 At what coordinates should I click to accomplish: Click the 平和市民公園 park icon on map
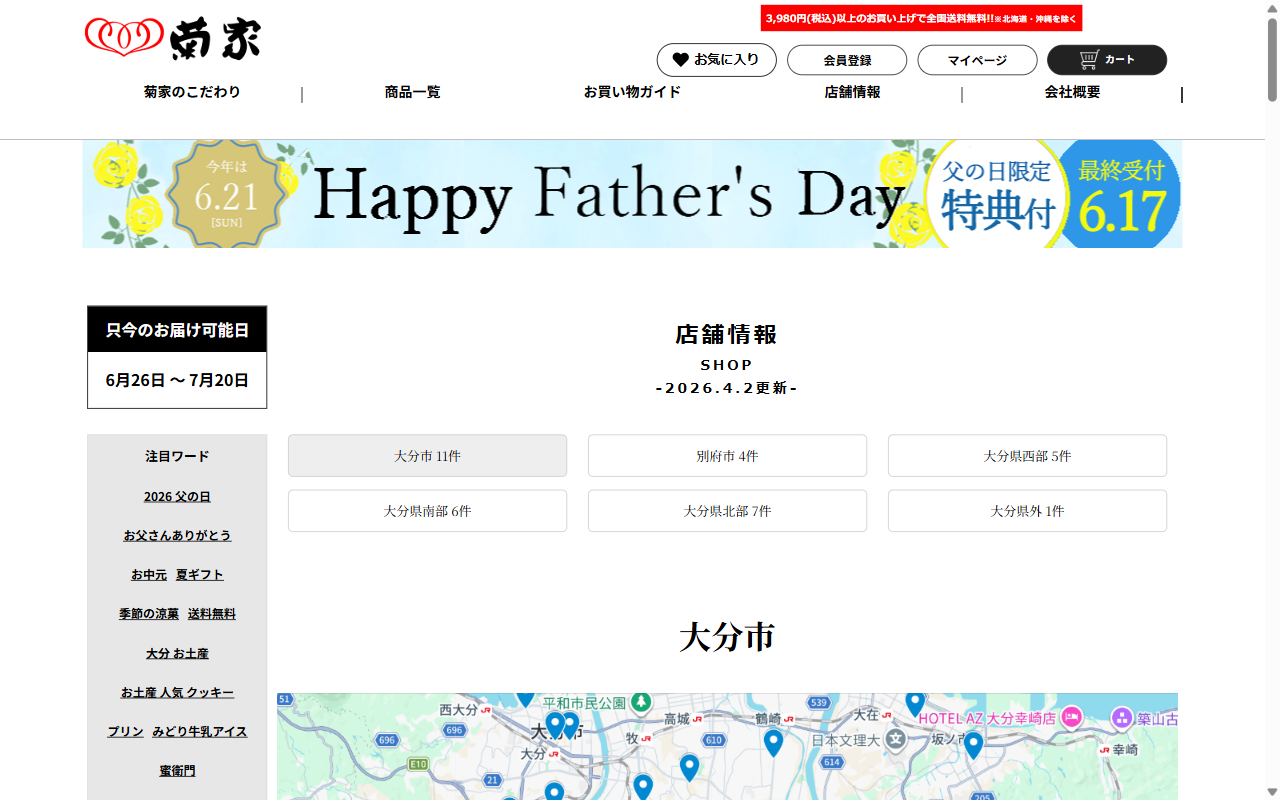click(642, 702)
